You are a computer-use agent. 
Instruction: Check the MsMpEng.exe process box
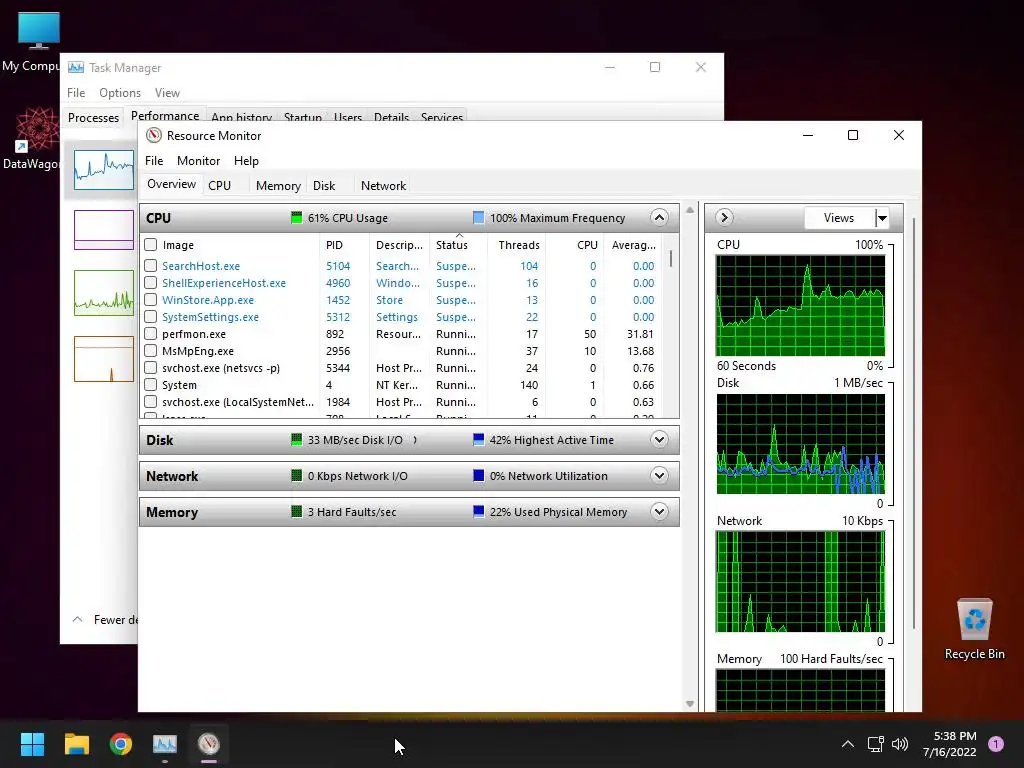click(x=151, y=351)
